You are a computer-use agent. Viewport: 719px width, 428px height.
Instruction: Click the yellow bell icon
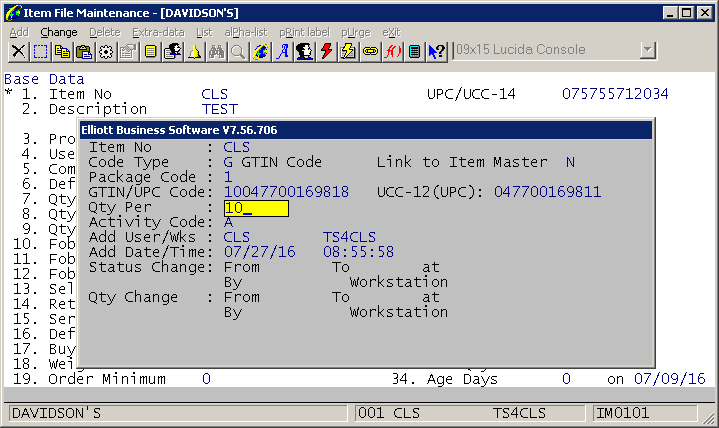pyautogui.click(x=194, y=51)
